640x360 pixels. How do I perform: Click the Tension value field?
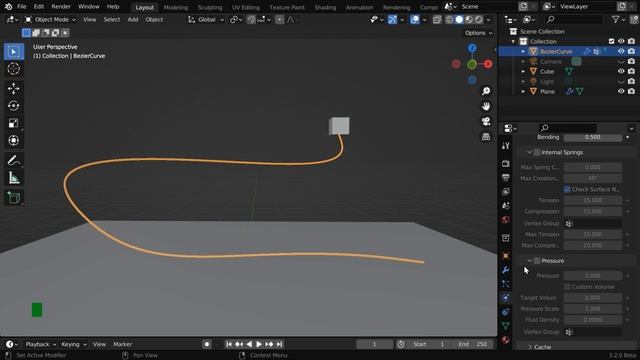click(x=593, y=200)
